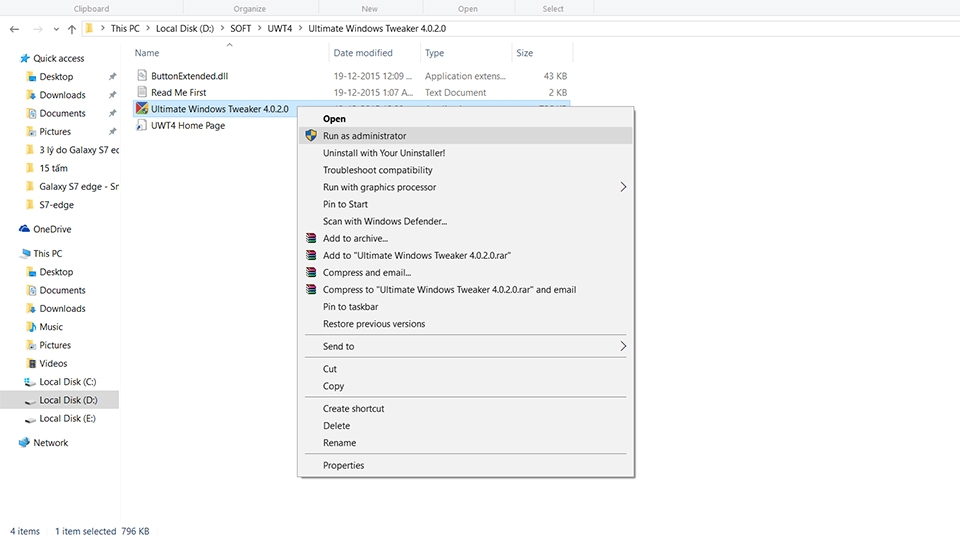960x540 pixels.
Task: Click the OneDrive cloud icon
Action: point(24,229)
